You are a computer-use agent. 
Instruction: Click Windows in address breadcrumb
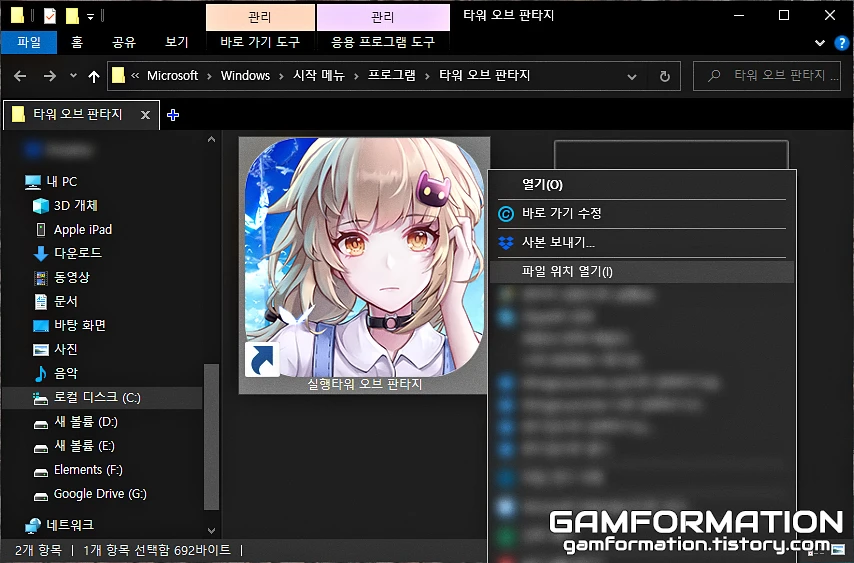[x=245, y=76]
